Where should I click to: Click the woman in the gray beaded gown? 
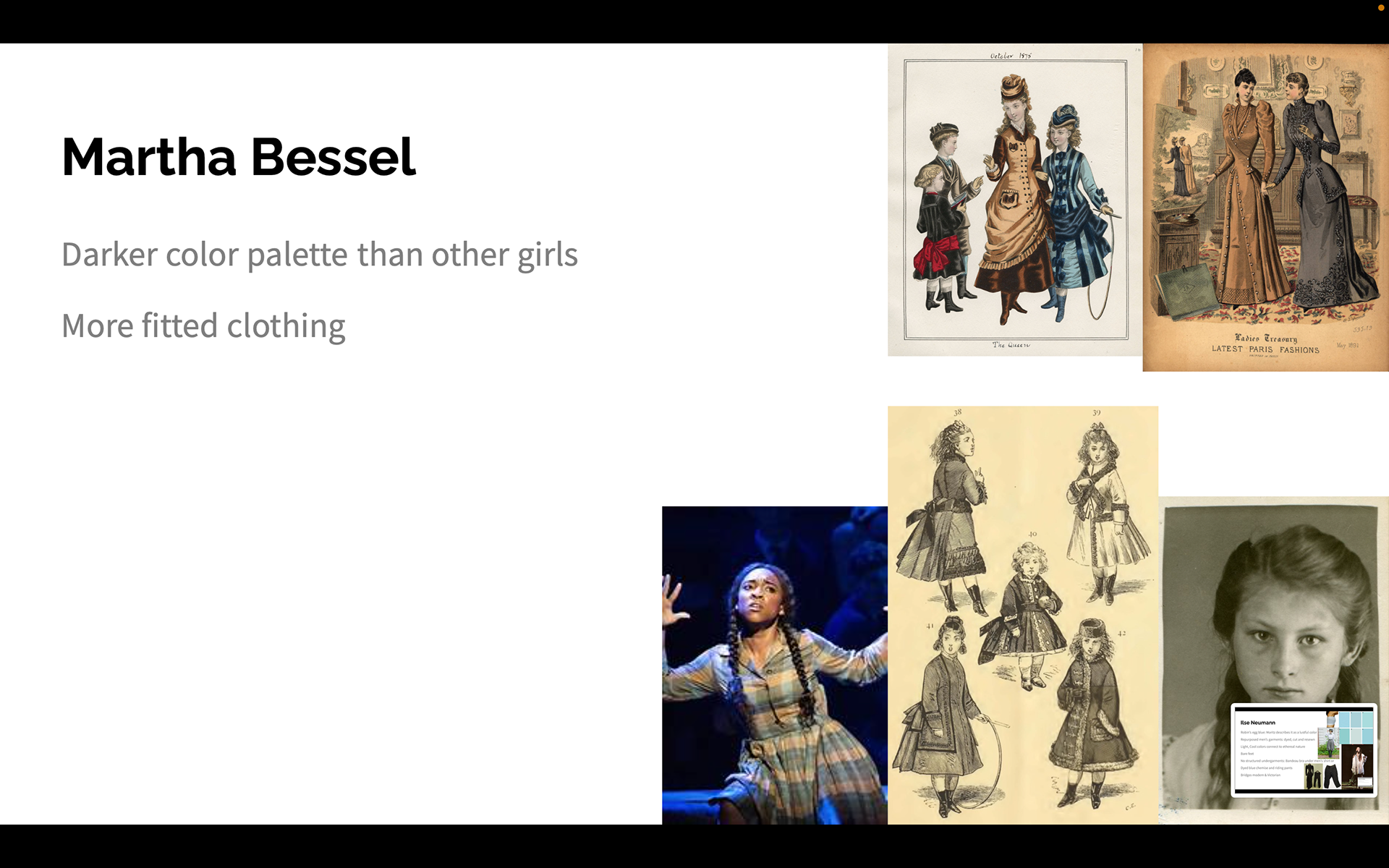[1324, 195]
